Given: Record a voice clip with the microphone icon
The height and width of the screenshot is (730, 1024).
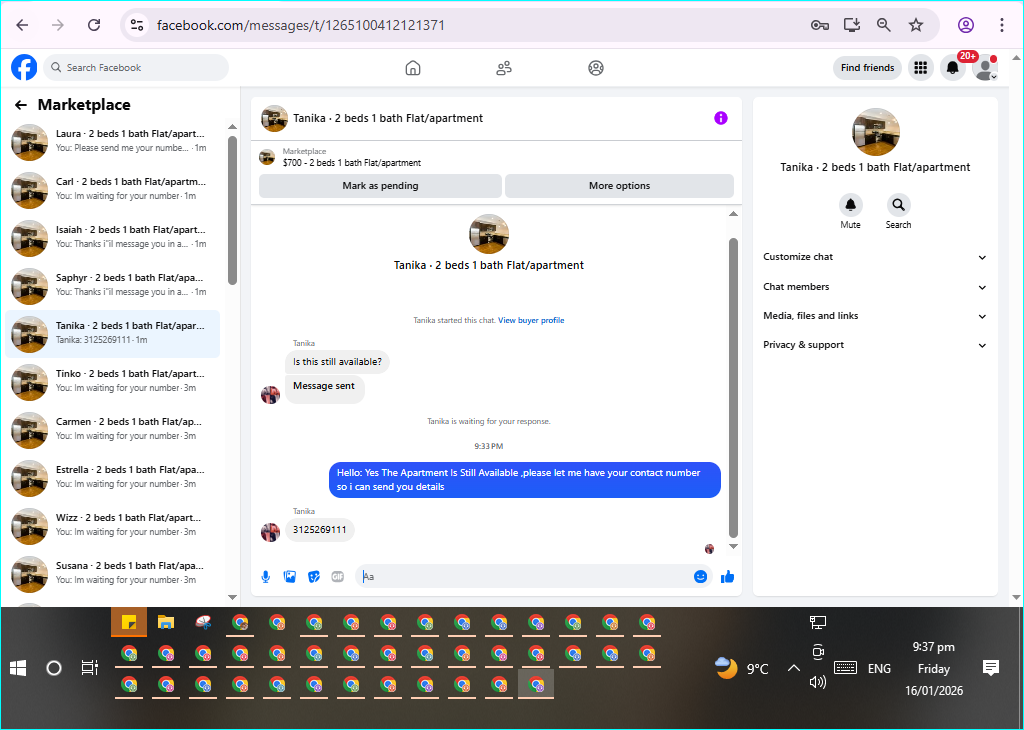Looking at the screenshot, I should (x=266, y=577).
